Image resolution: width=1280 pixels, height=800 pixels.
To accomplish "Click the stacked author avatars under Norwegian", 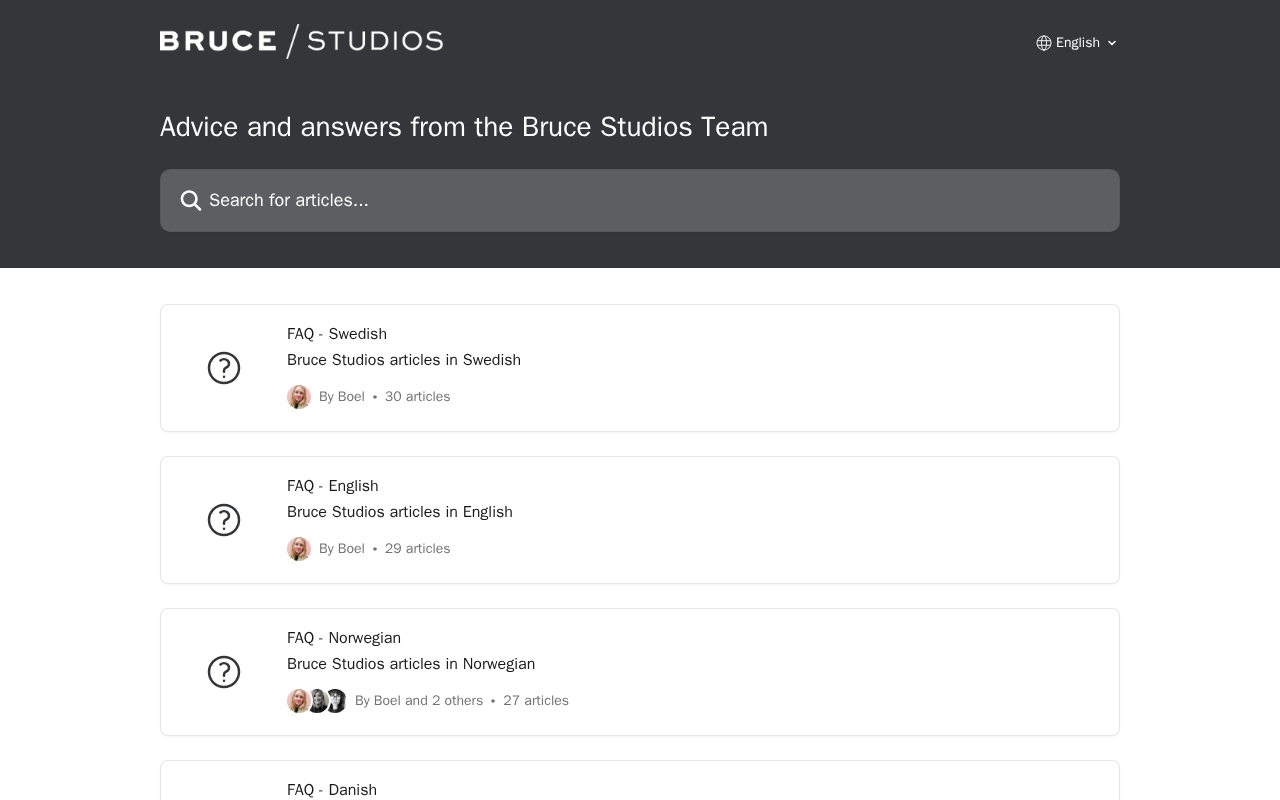I will (317, 701).
